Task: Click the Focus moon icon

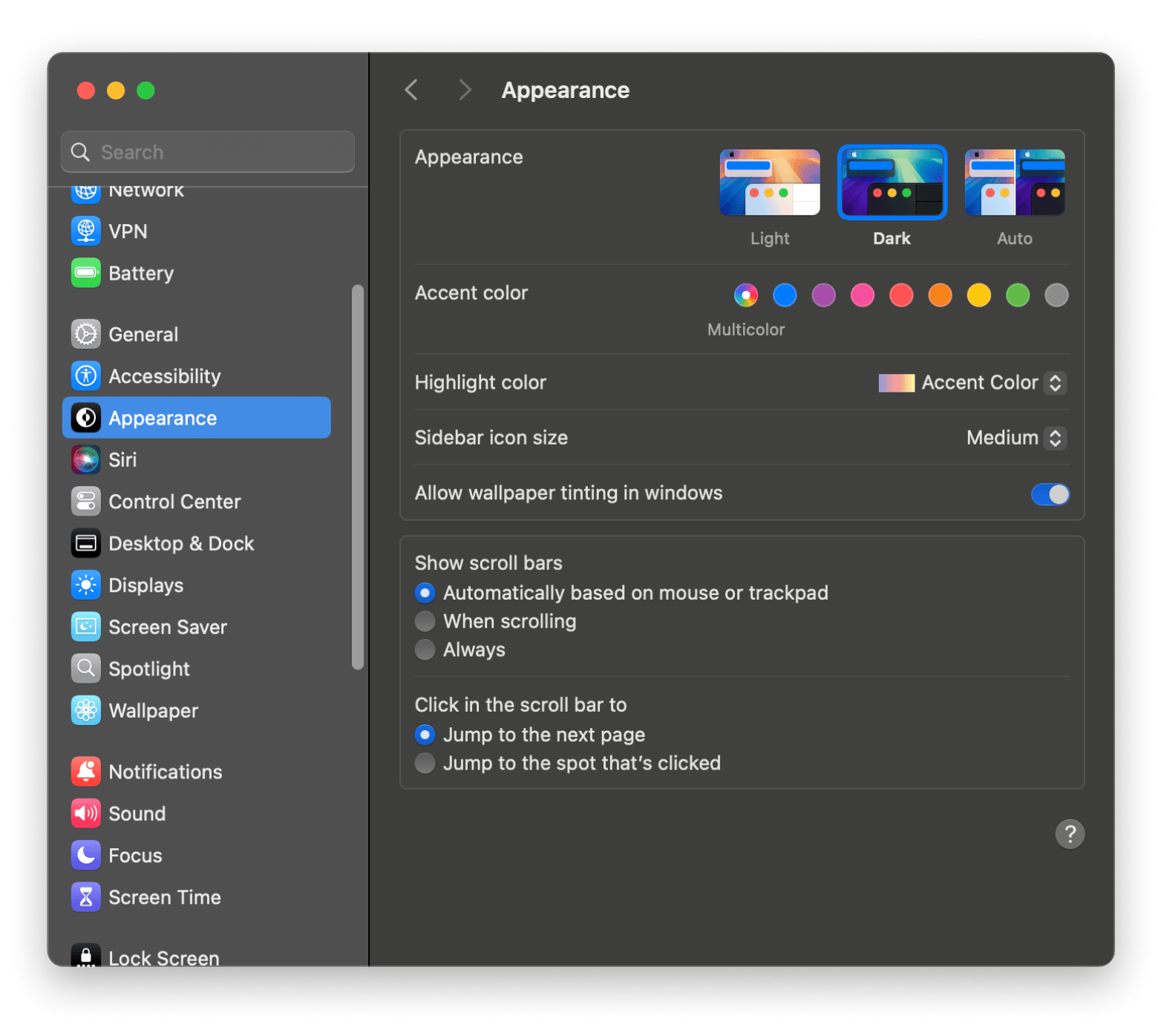Action: (x=86, y=855)
